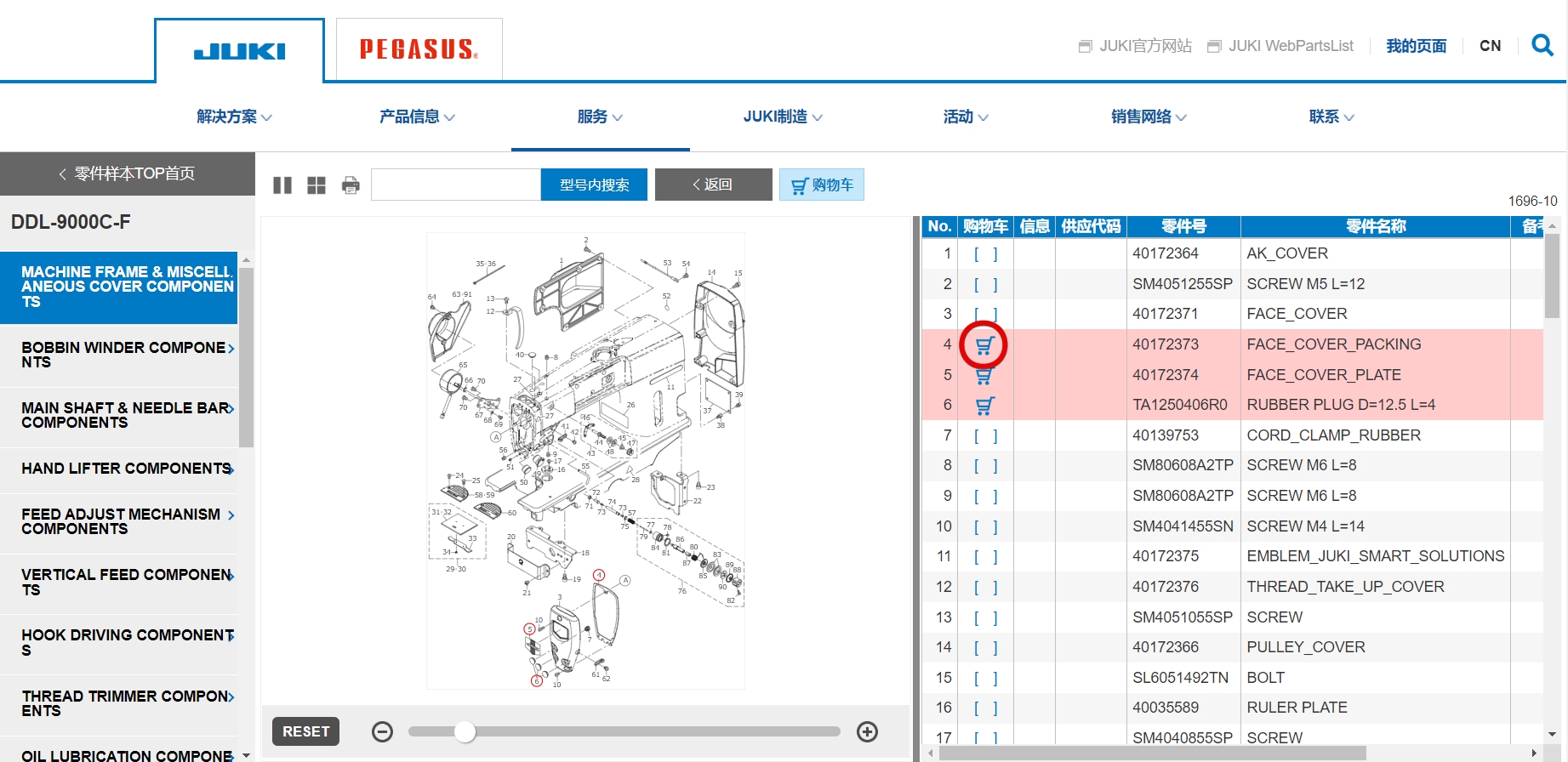Click cart icon for FACE_COVER_PLATE row
Viewport: 1568px width, 762px height.
point(984,376)
